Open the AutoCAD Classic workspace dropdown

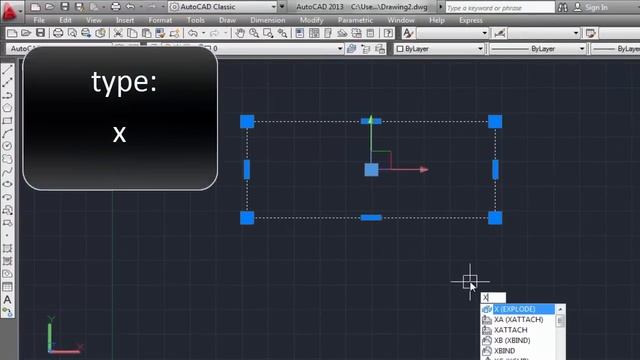coord(223,7)
